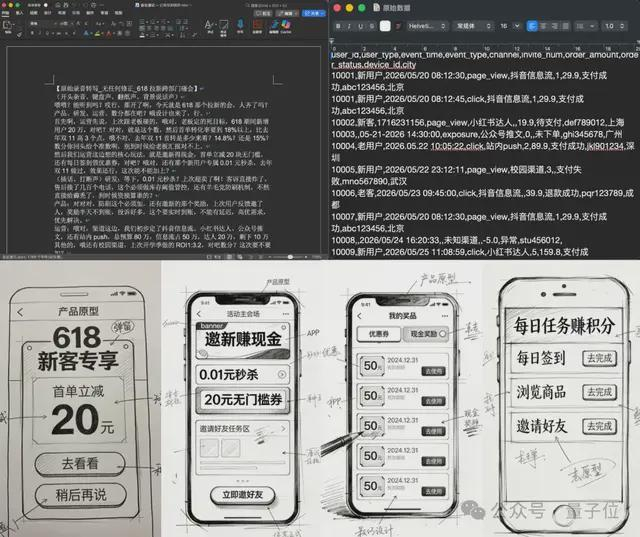Click 去完成 beside 浏览商品

[599, 392]
